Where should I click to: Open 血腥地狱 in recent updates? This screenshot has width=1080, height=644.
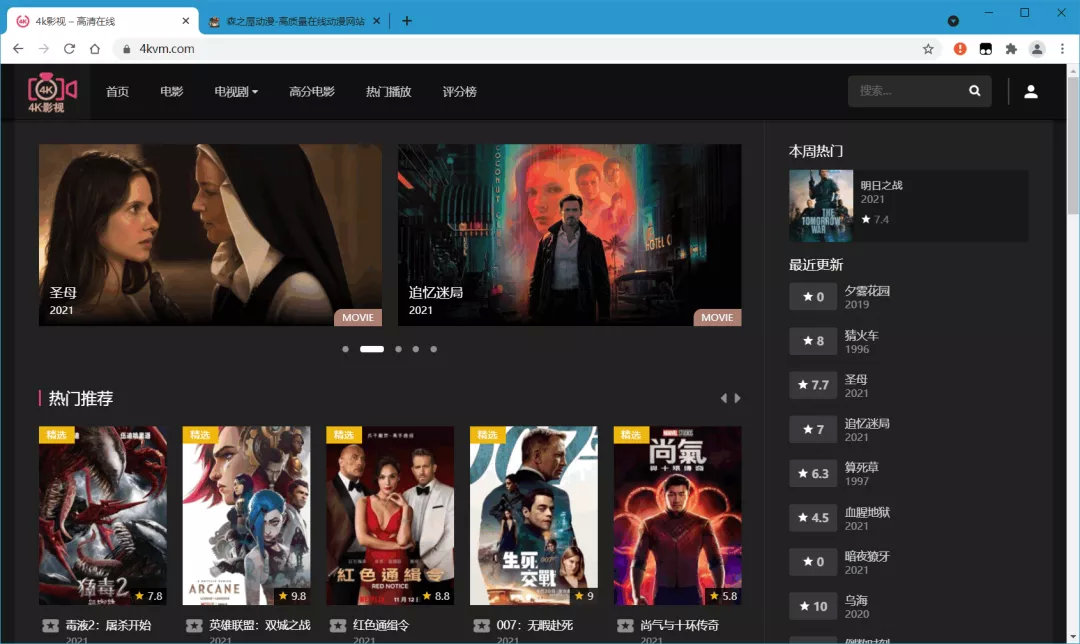tap(867, 512)
